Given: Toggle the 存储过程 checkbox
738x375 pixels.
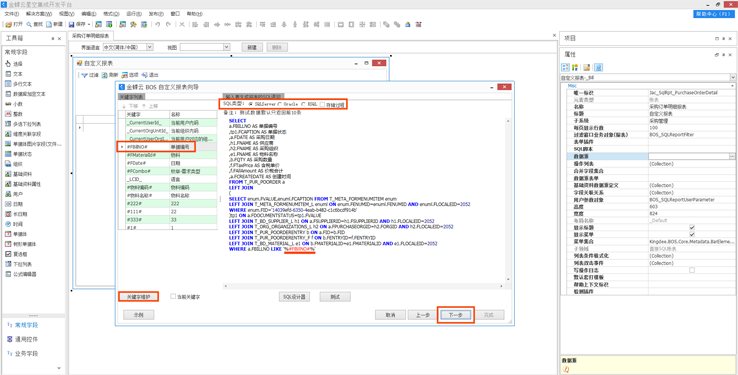Looking at the screenshot, I should [x=322, y=104].
